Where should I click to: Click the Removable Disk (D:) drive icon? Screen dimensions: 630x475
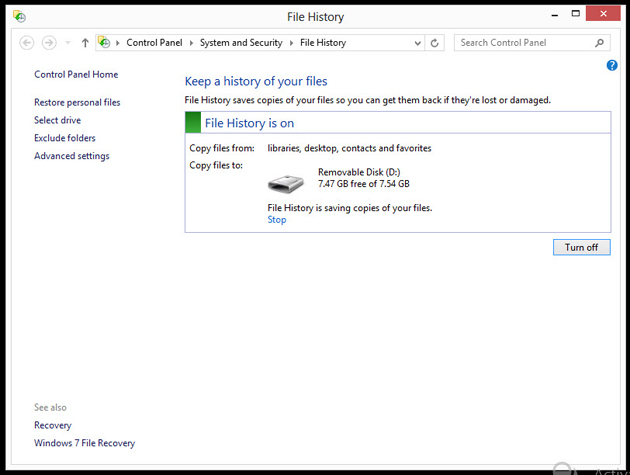286,183
